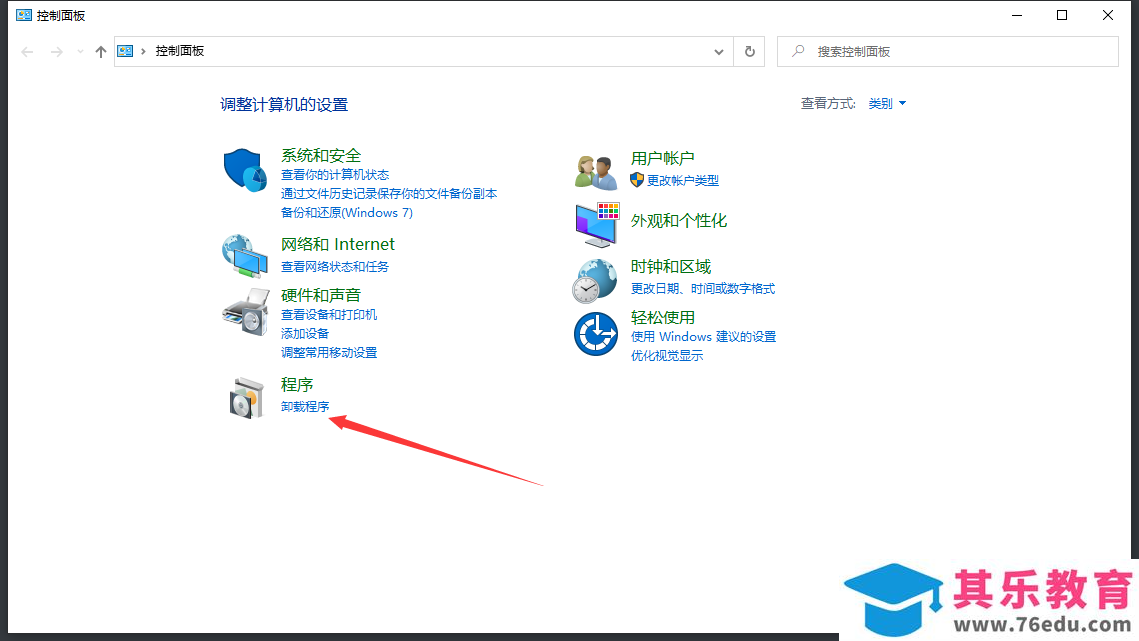Open the 程序 disc box icon
The width and height of the screenshot is (1139, 641).
click(x=246, y=398)
